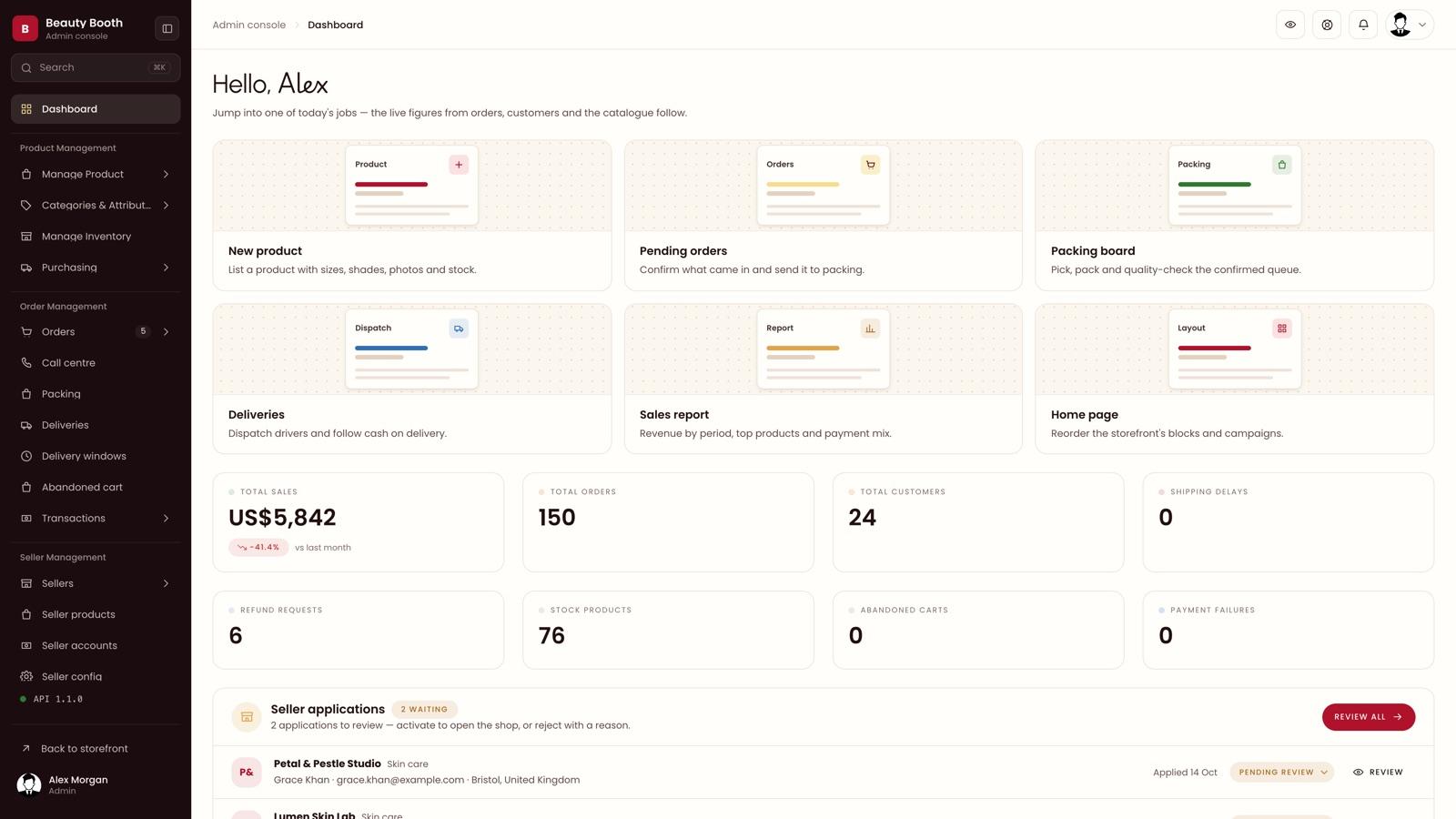Open the settings gear in the top bar
Viewport: 1456px width, 819px height.
tap(1327, 25)
